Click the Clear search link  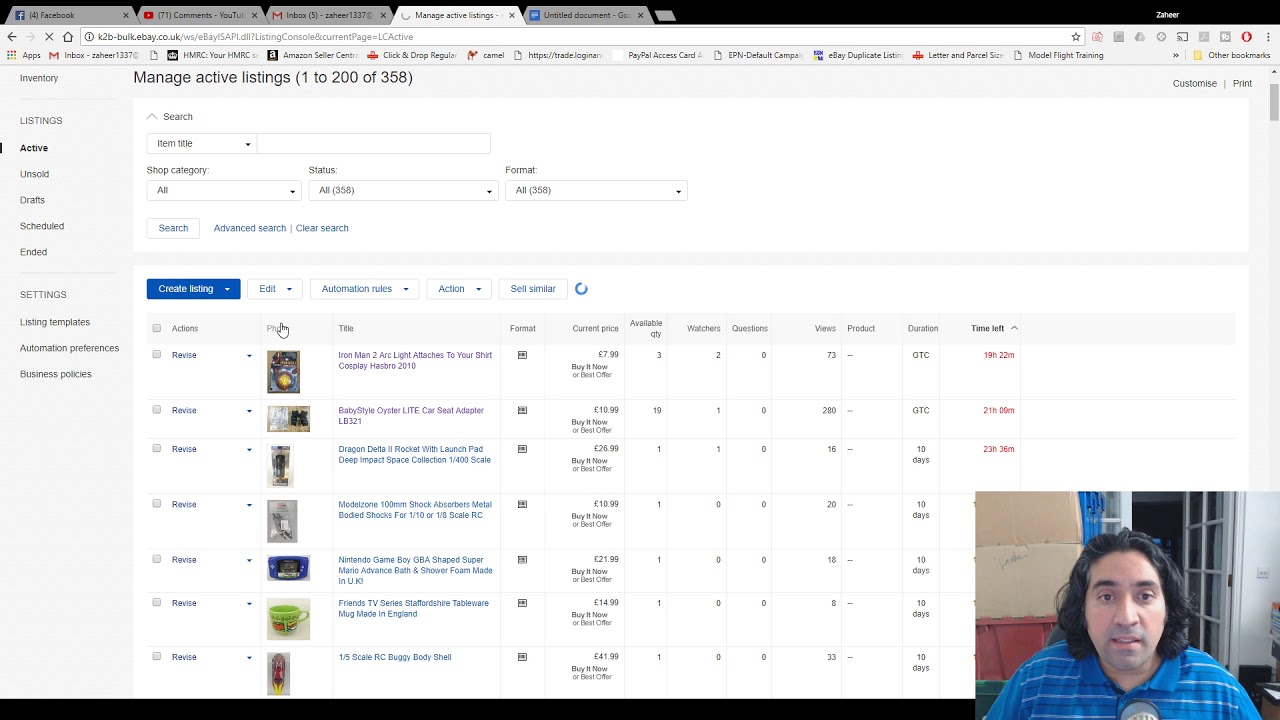tap(322, 228)
